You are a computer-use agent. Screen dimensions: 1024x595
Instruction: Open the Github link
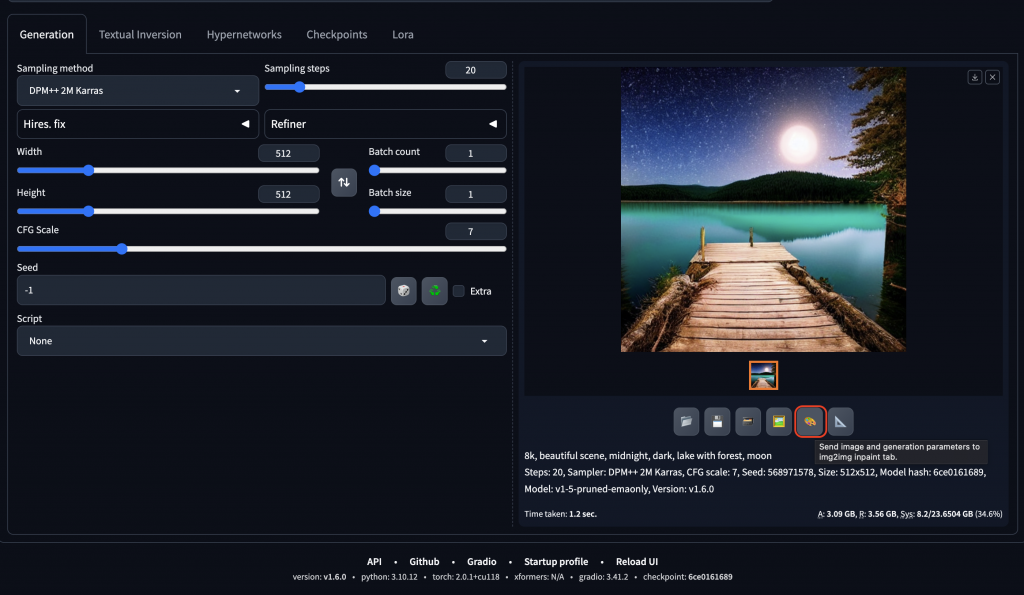click(x=424, y=562)
